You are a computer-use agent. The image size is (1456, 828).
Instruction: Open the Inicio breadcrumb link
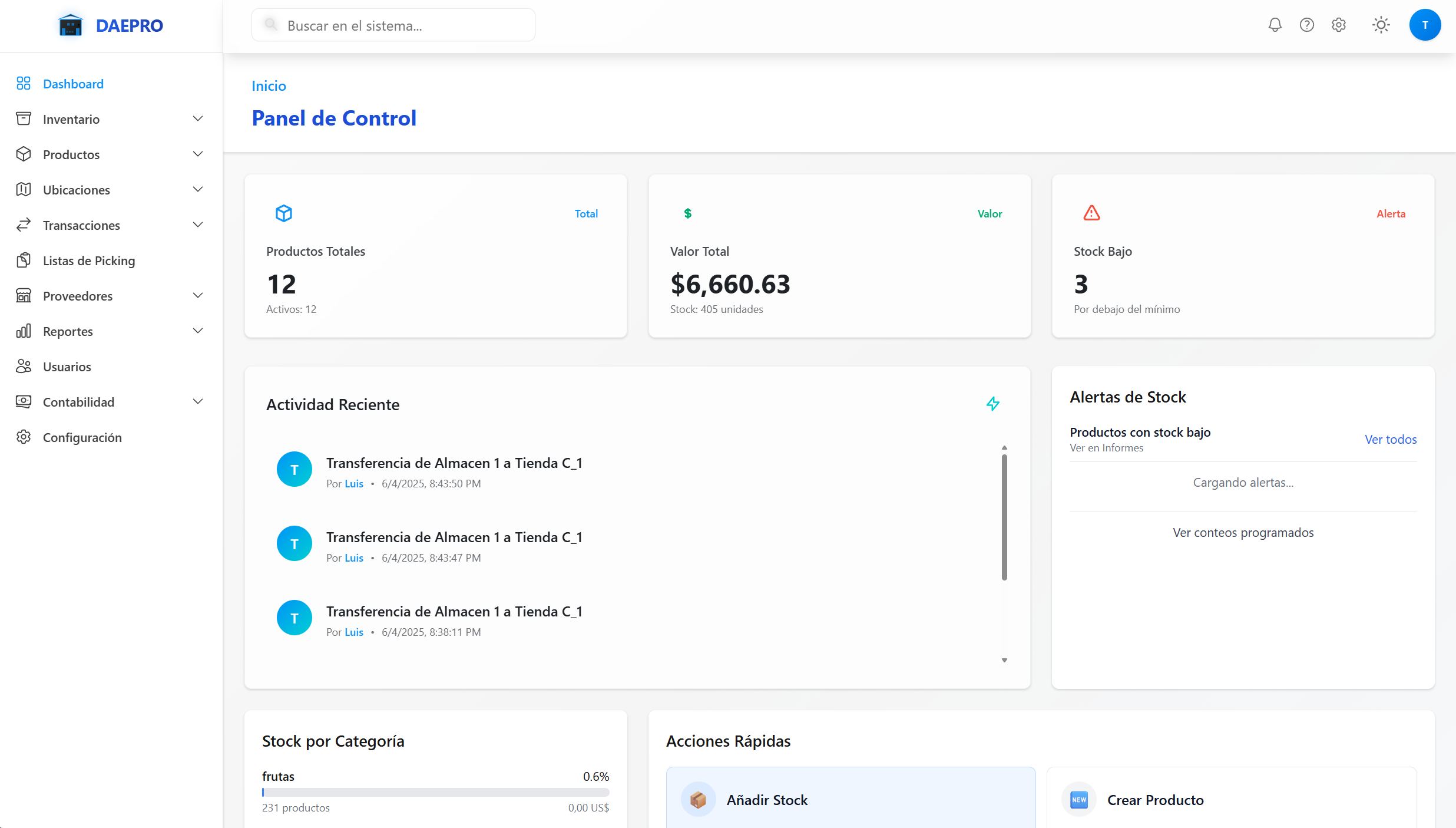(269, 85)
